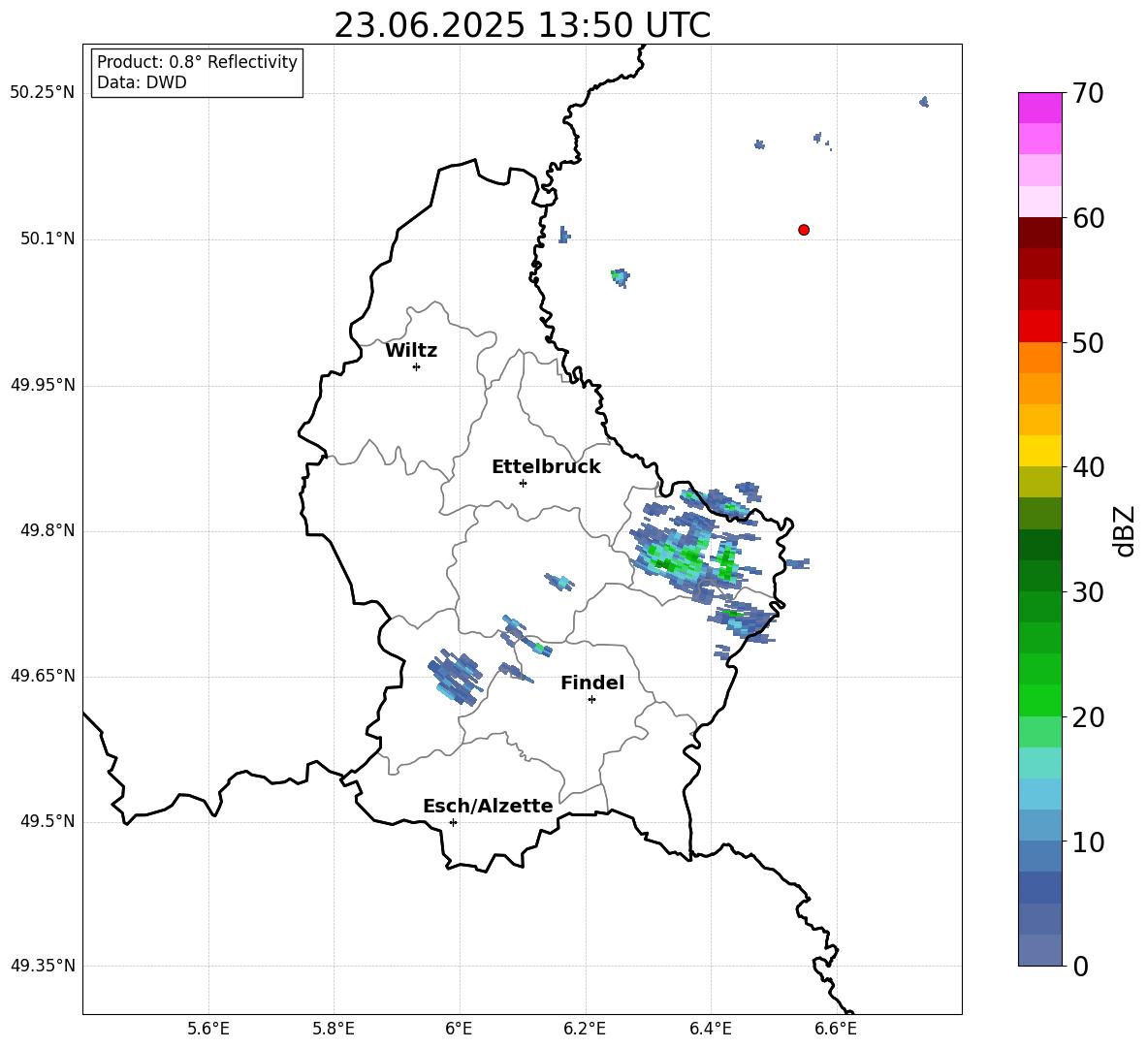1148x1048 pixels.
Task: Click the 5.8°E longitude label
Action: click(334, 1029)
